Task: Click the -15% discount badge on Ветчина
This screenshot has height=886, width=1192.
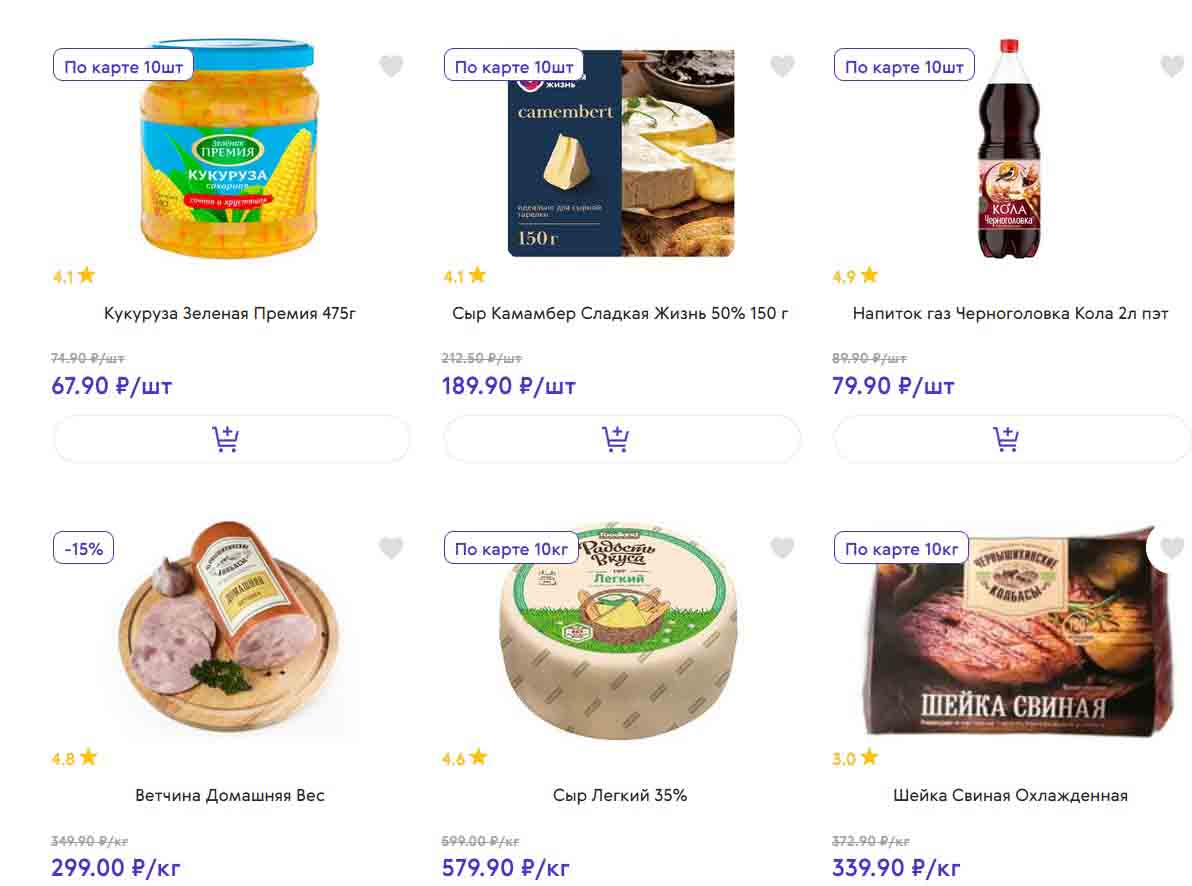Action: [x=84, y=548]
